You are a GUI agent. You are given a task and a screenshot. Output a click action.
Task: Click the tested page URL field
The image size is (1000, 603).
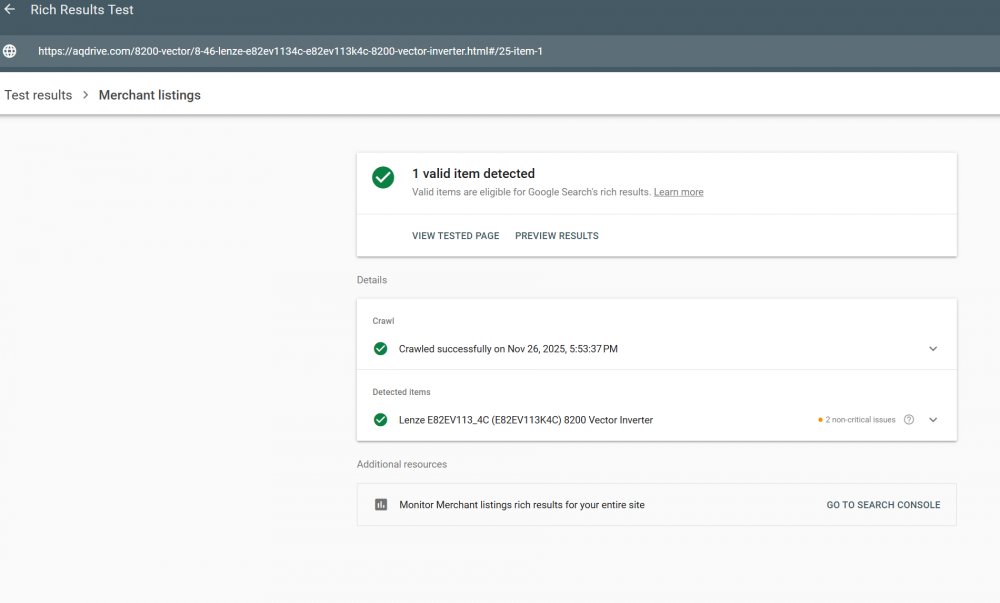tap(290, 51)
